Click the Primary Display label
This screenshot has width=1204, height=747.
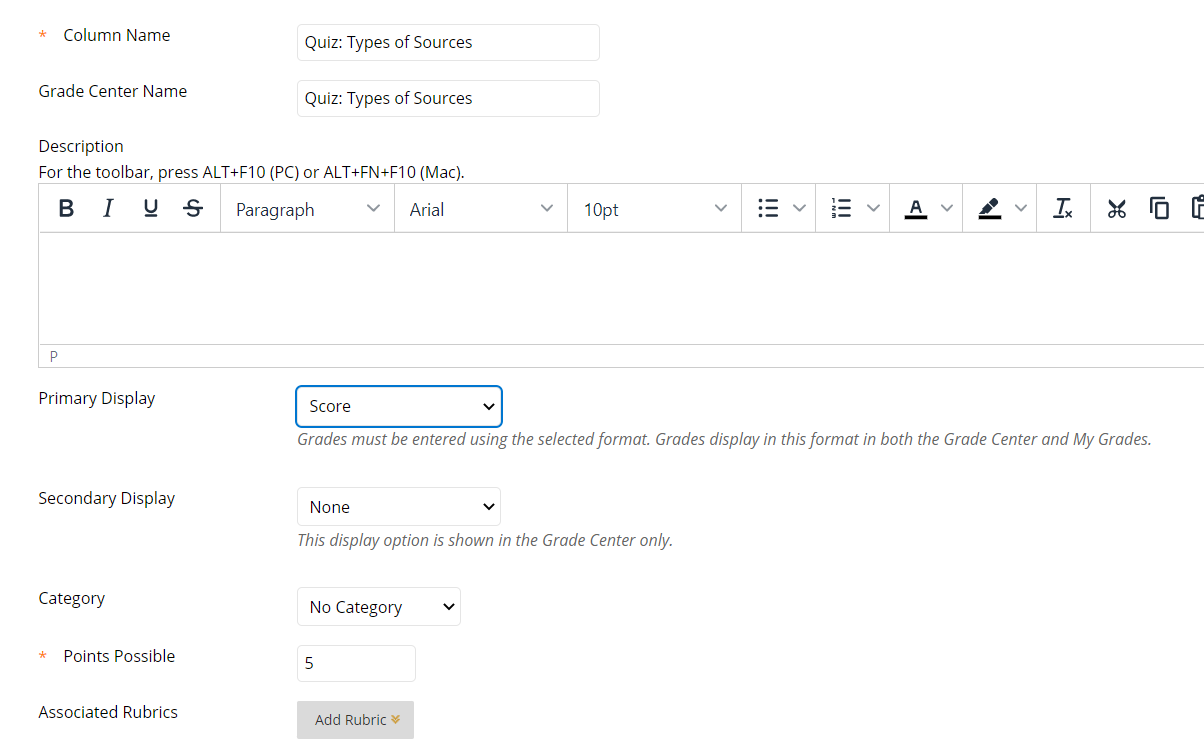click(x=97, y=398)
